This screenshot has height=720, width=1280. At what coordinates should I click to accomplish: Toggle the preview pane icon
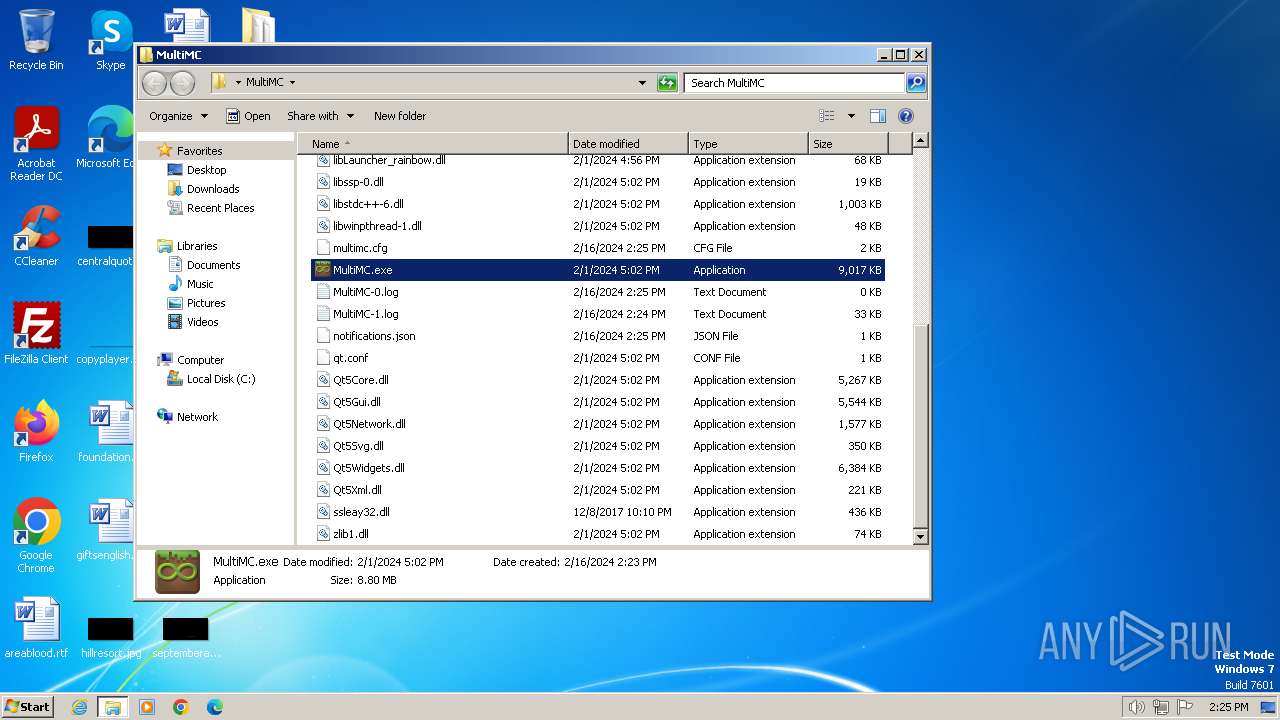877,116
